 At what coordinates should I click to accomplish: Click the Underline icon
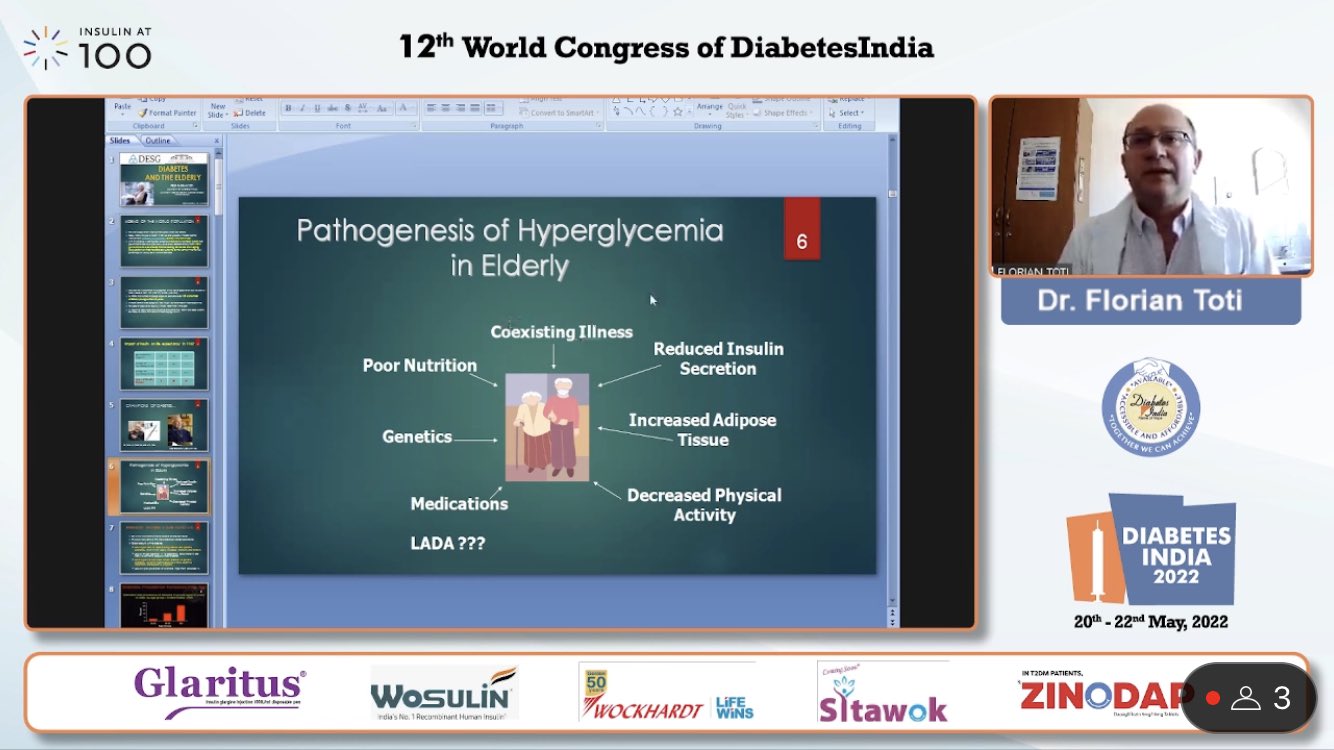pyautogui.click(x=317, y=106)
